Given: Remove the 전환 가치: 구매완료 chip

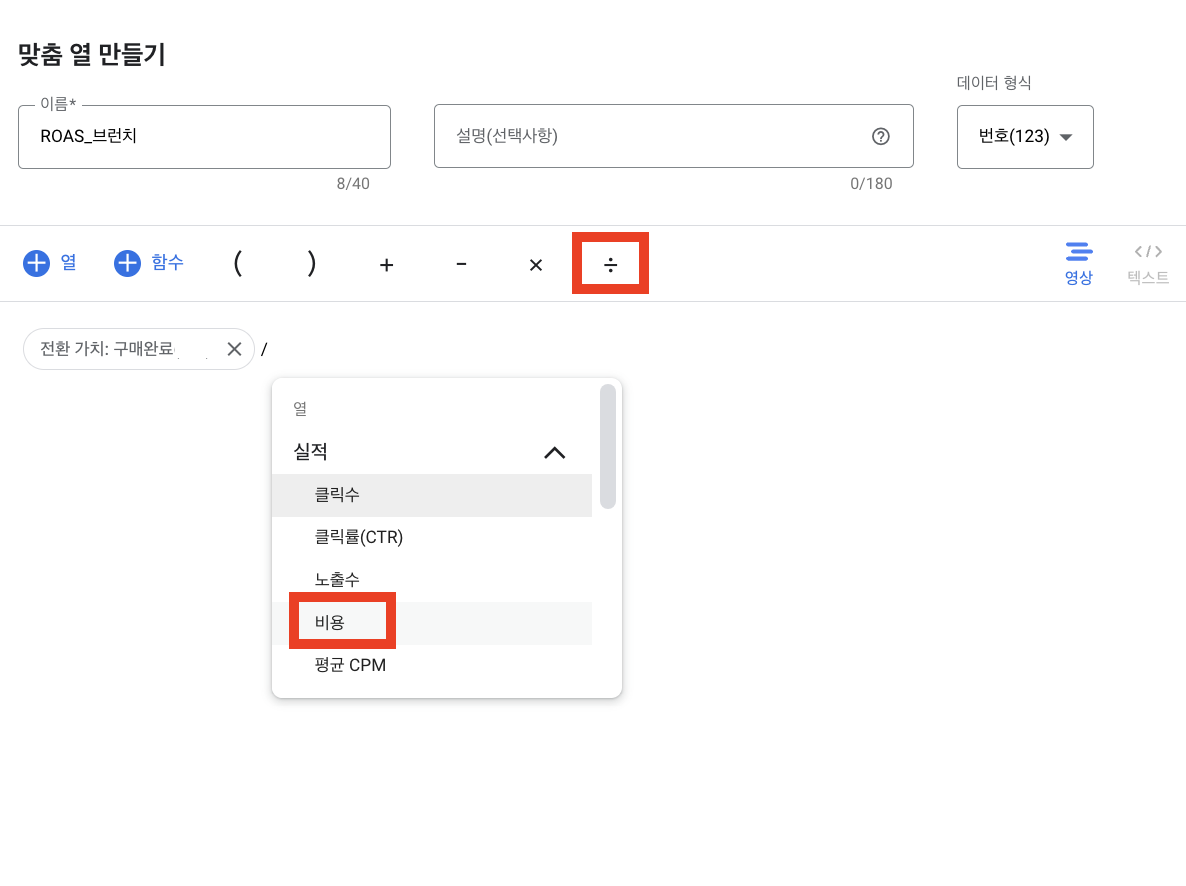Looking at the screenshot, I should (x=234, y=349).
